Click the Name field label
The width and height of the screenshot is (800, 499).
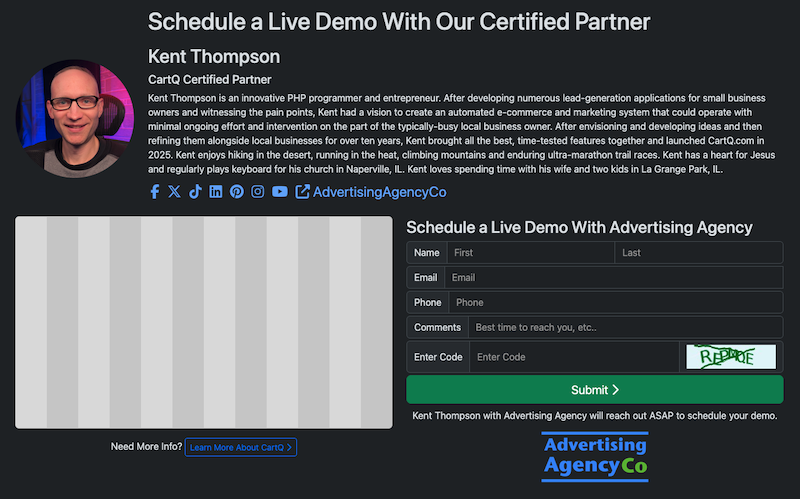click(427, 253)
